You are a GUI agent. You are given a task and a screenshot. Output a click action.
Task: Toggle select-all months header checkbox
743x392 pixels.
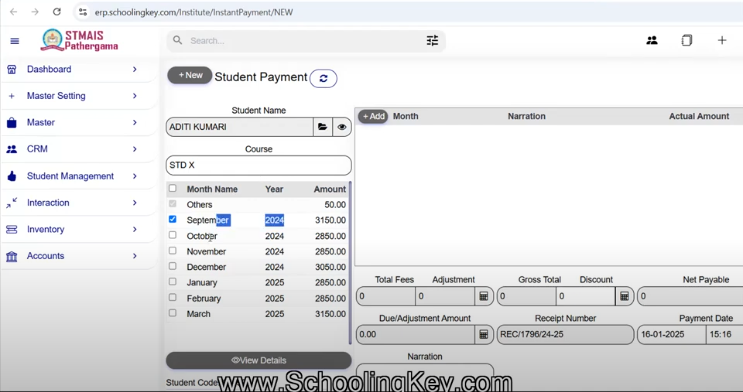pyautogui.click(x=172, y=188)
